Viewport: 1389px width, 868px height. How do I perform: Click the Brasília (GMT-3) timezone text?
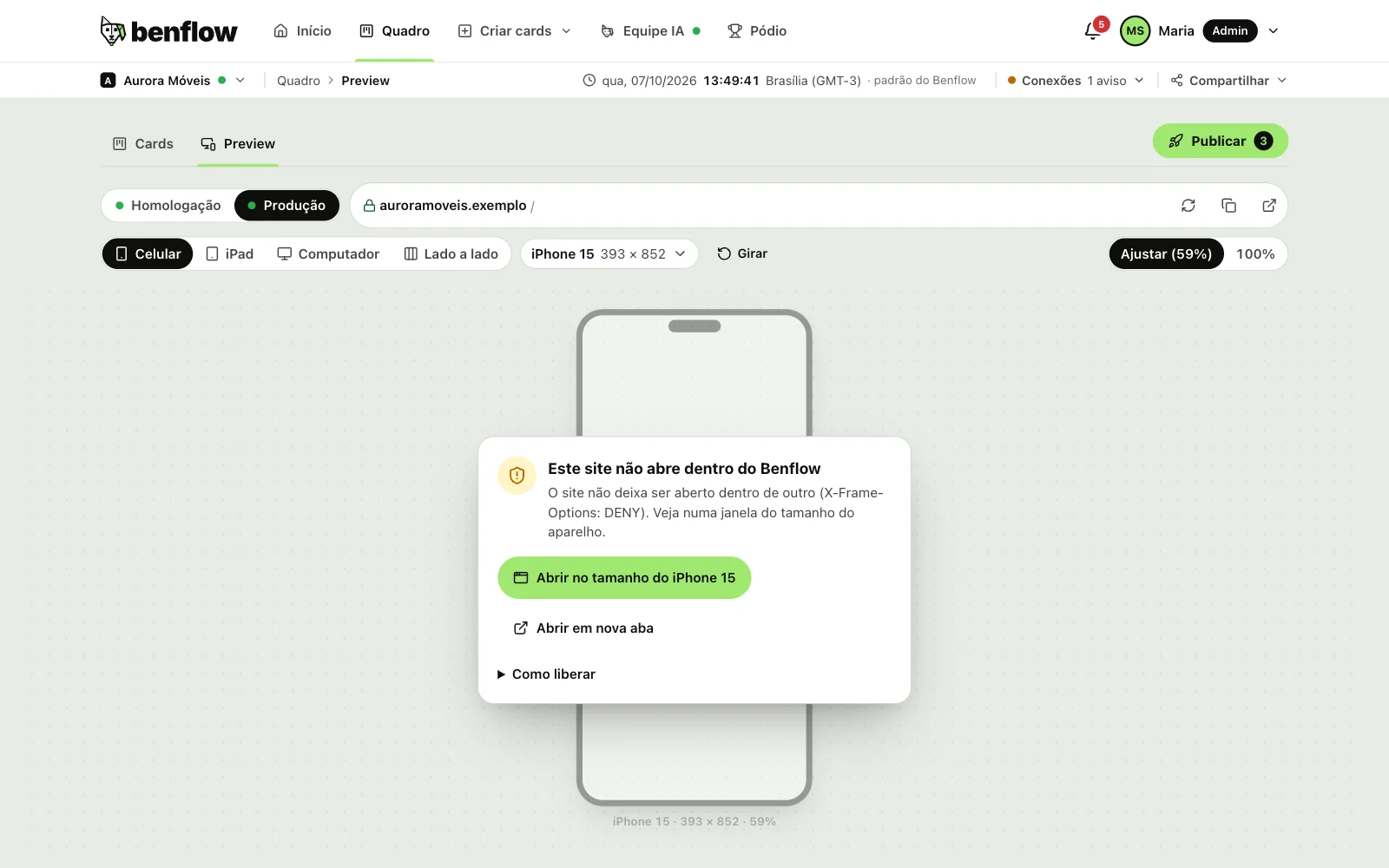tap(813, 81)
